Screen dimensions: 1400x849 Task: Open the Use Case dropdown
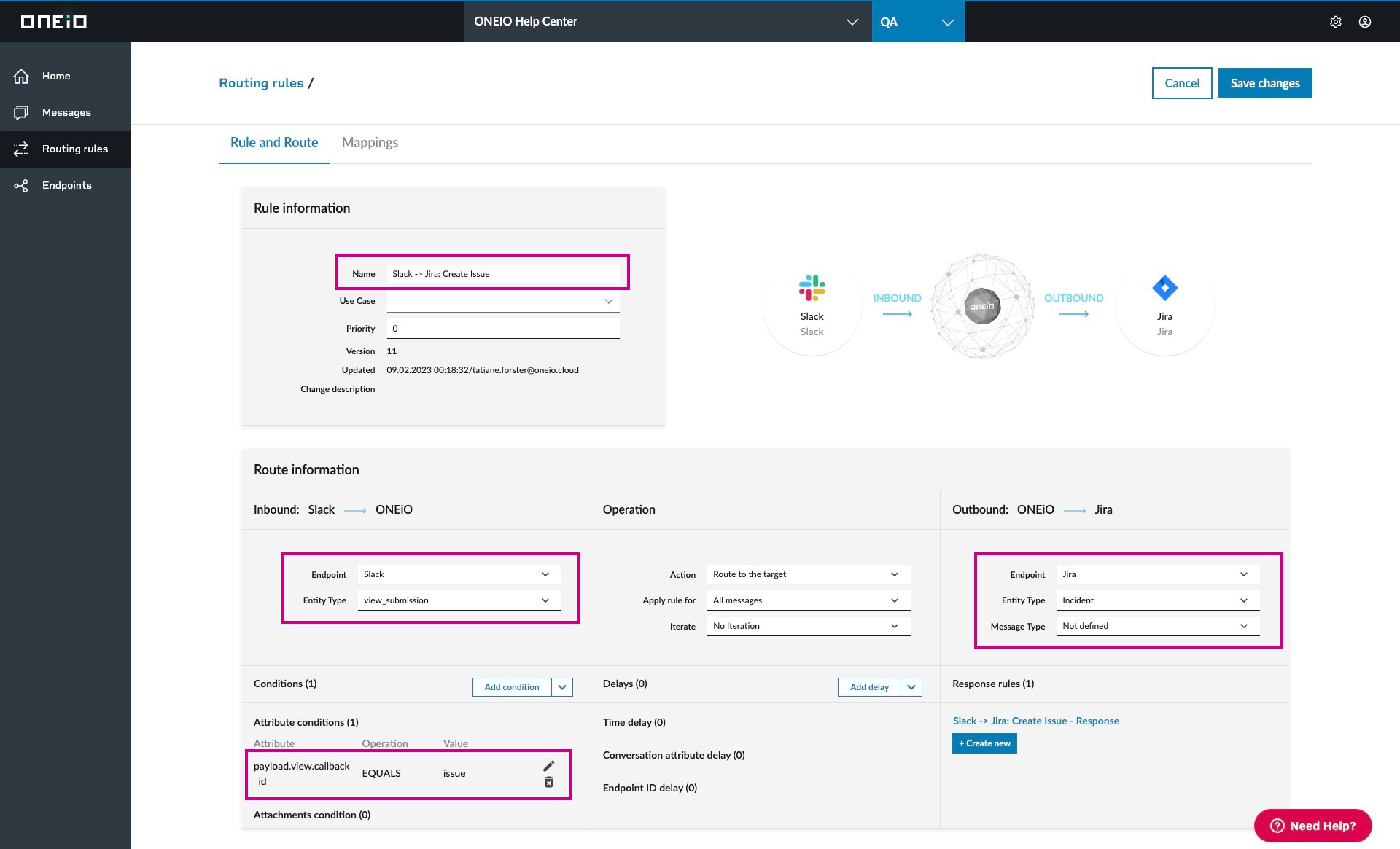point(503,301)
